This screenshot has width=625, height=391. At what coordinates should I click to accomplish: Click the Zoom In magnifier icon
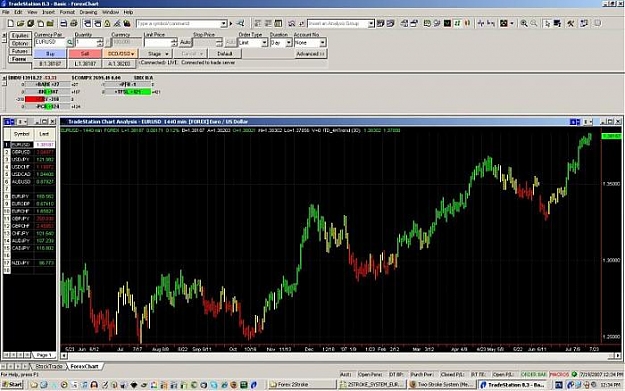524,24
